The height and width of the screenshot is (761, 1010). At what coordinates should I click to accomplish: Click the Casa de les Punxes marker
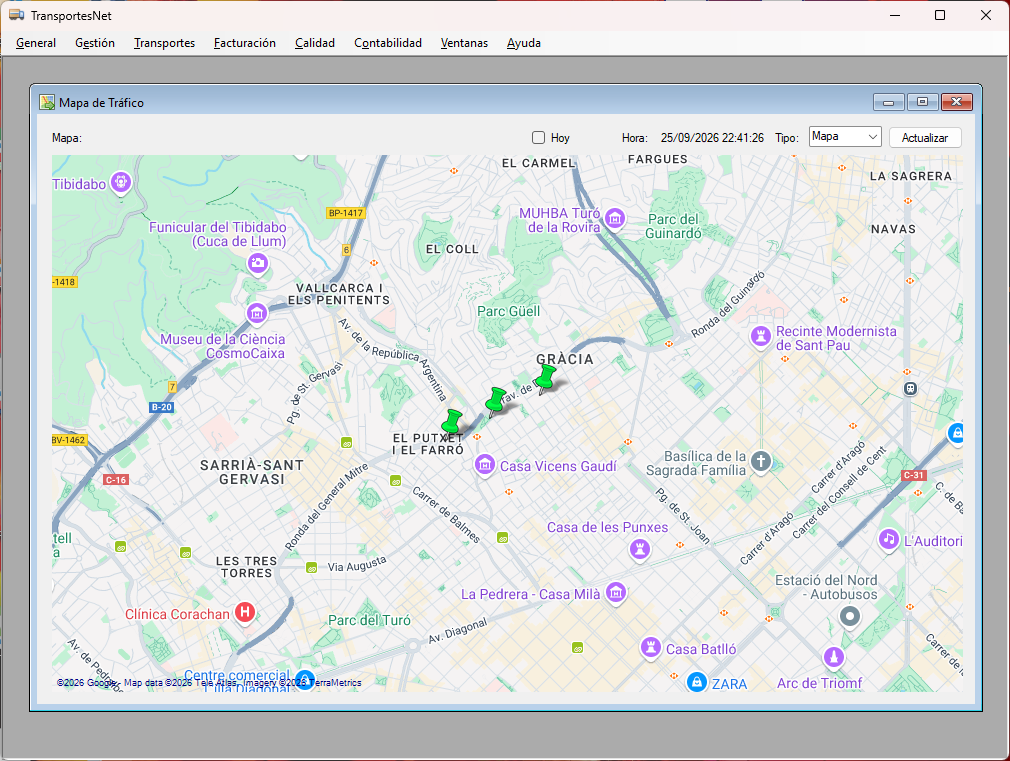(640, 550)
